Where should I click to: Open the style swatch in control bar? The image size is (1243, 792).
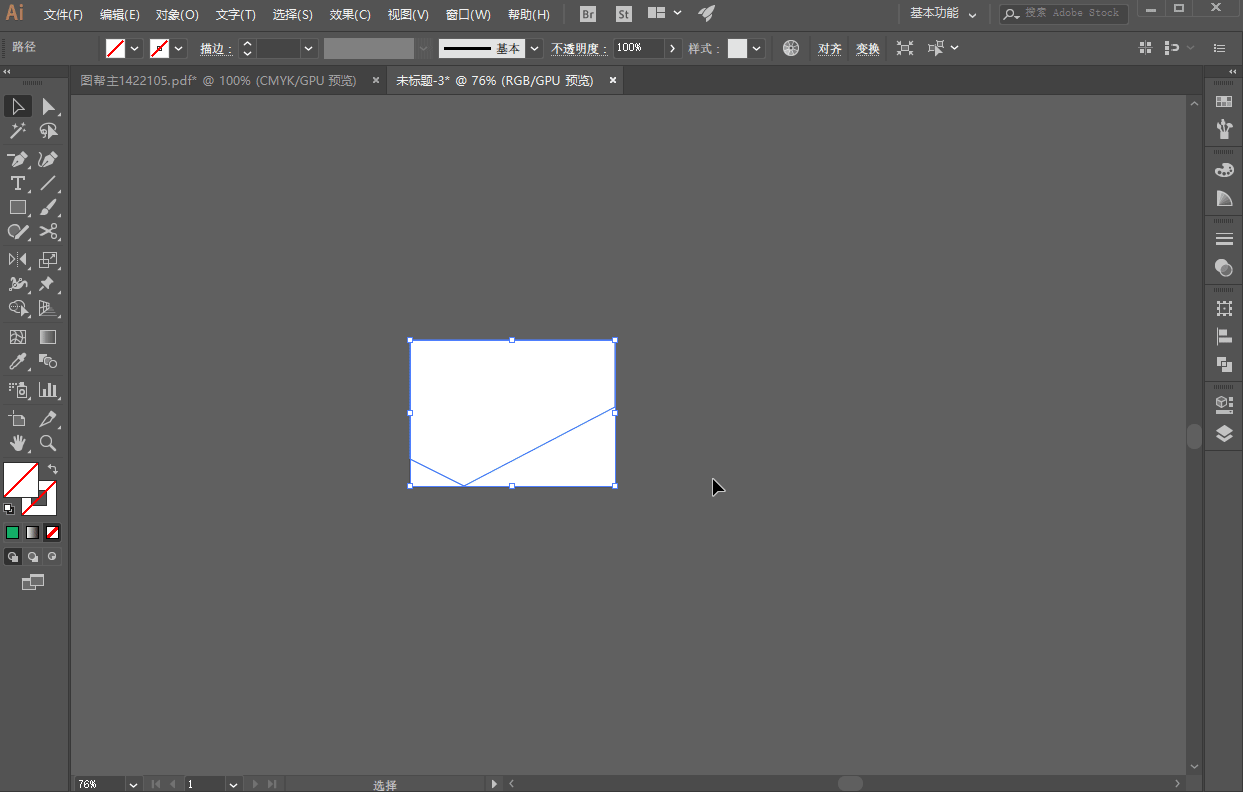737,48
